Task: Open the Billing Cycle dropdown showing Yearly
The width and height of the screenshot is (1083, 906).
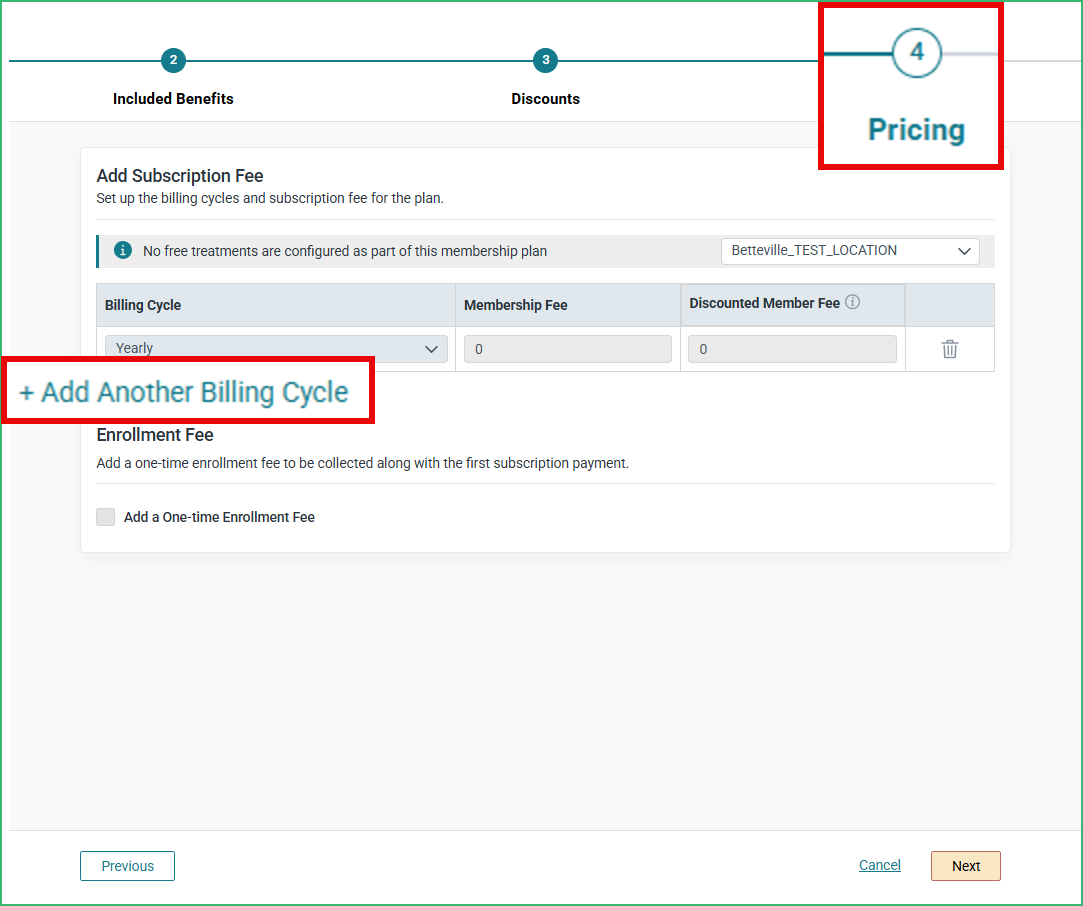Action: 275,348
